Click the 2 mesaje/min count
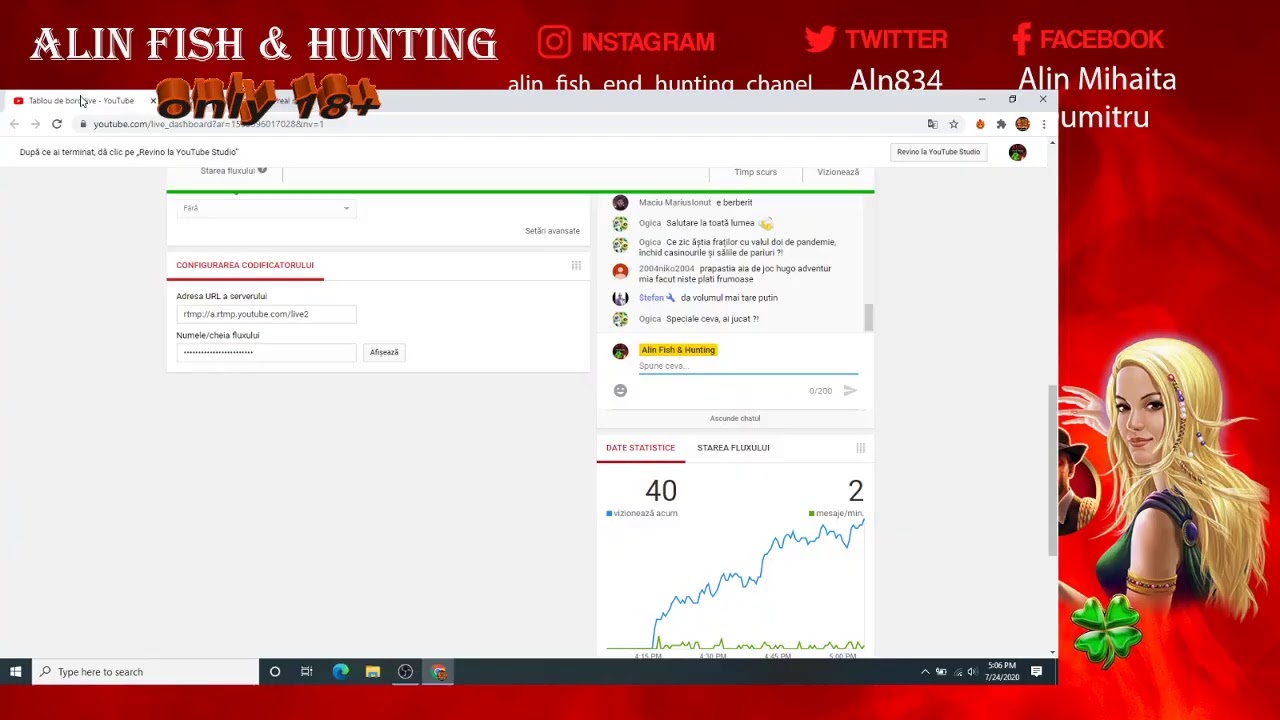This screenshot has width=1280, height=720. point(855,491)
